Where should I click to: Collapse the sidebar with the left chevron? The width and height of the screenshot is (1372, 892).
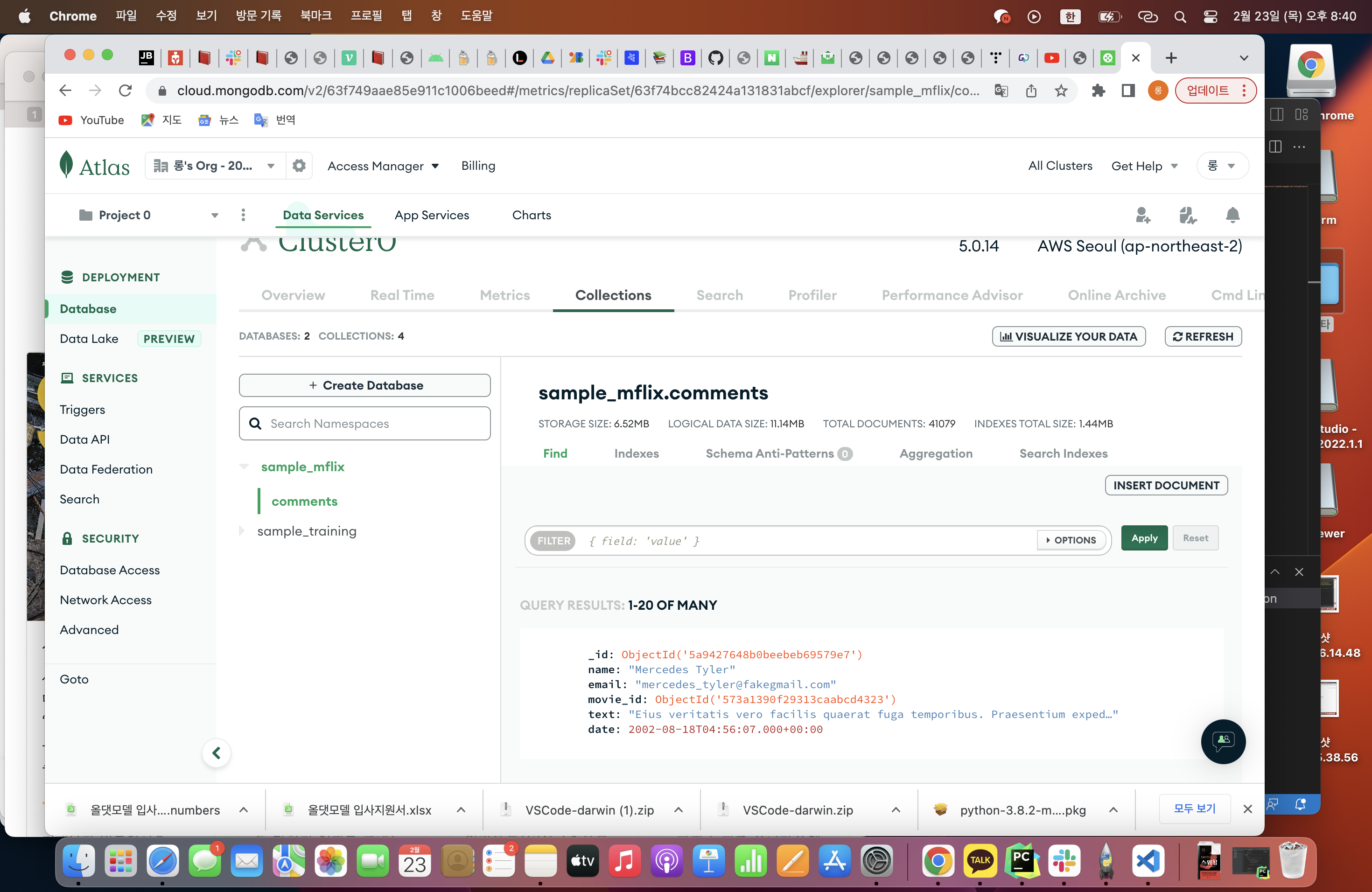click(x=217, y=753)
